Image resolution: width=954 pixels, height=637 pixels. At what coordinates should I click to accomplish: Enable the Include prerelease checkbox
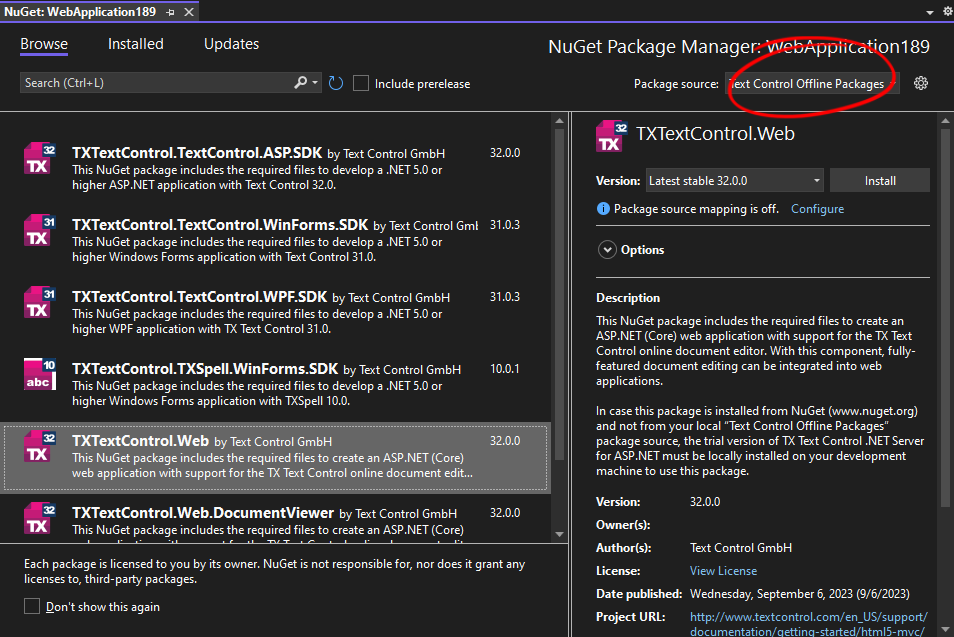point(361,83)
